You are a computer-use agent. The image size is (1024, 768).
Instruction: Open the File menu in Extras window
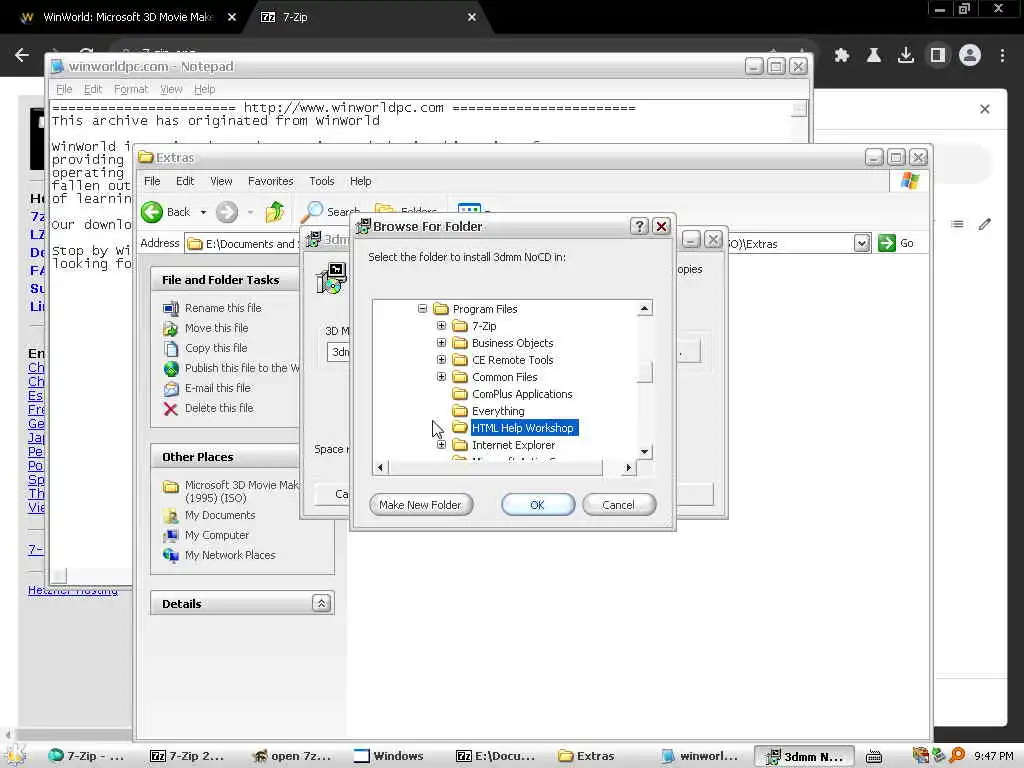(x=152, y=181)
